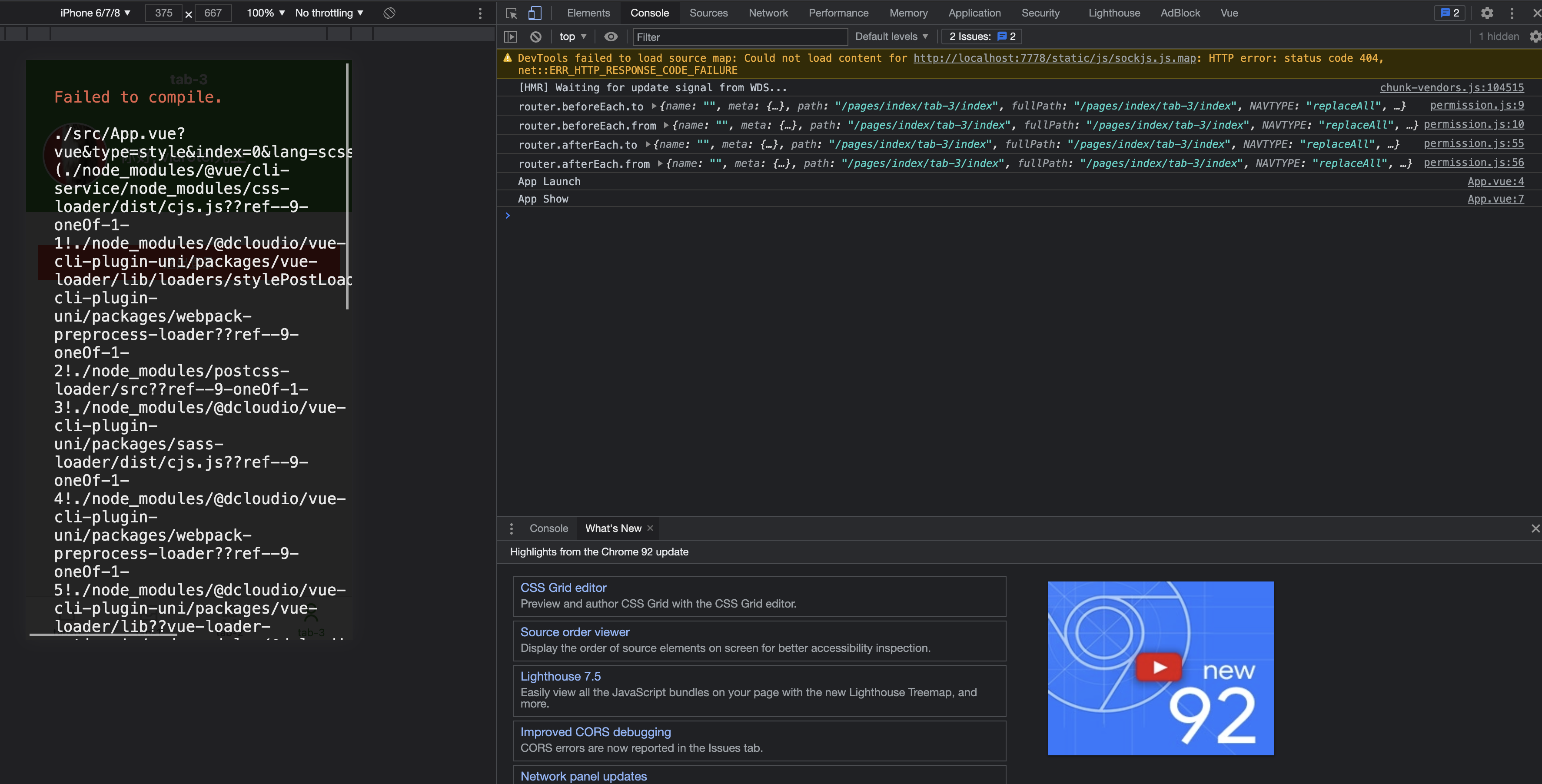Expand the router.beforeEach.to object
1542x784 pixels.
(654, 106)
